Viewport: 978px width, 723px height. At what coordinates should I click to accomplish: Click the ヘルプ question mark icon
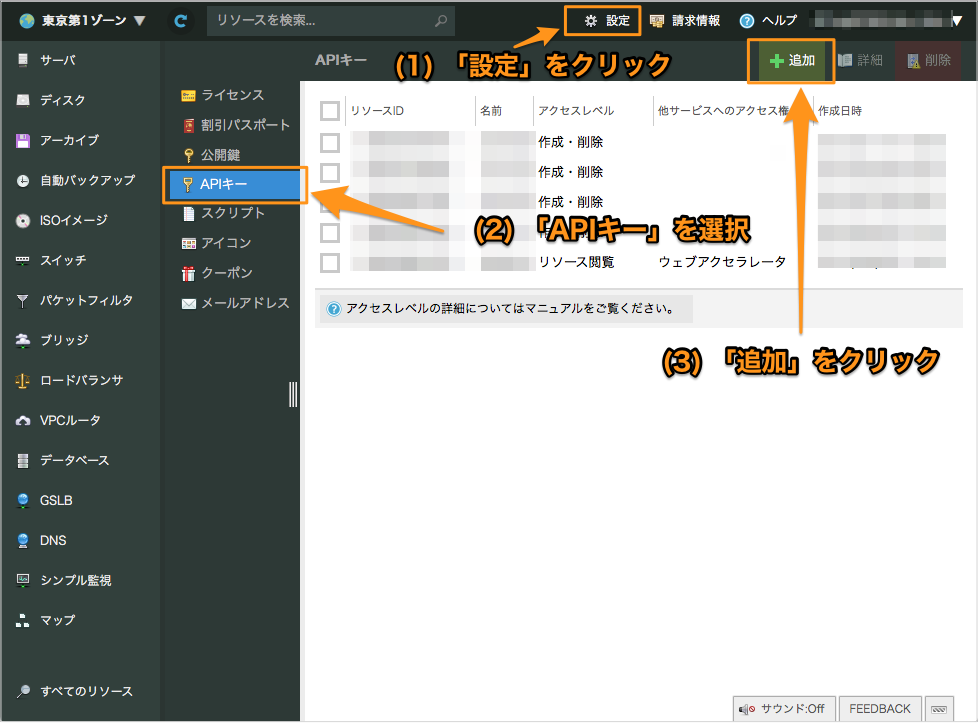tap(747, 21)
